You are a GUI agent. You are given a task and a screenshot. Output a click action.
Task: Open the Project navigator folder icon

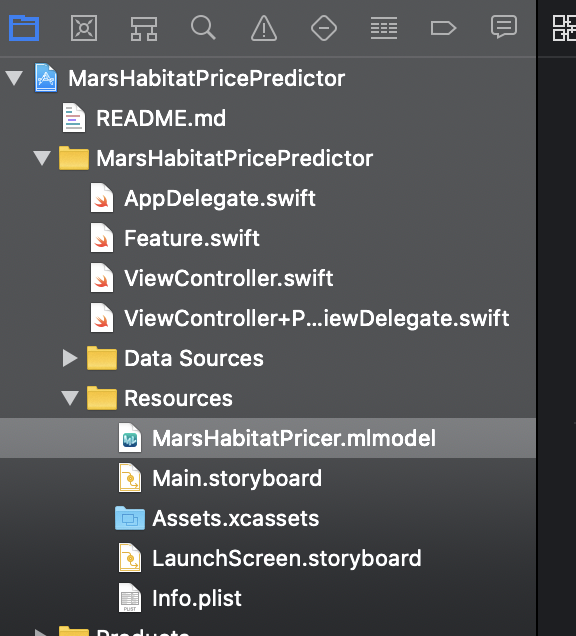tap(24, 28)
